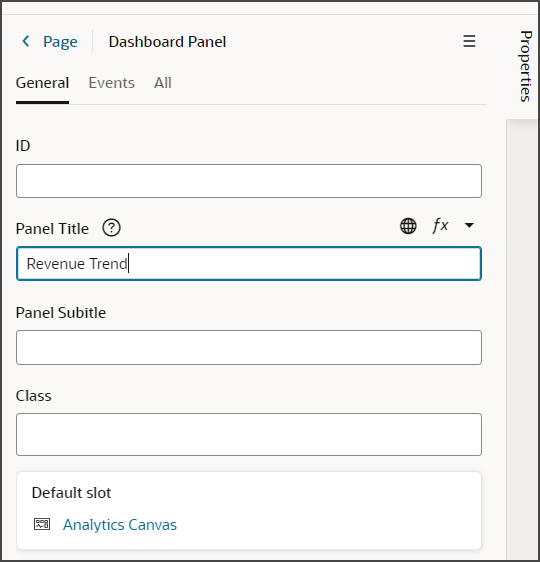
Task: Collapse the Properties vertical side tab
Action: tap(525, 66)
